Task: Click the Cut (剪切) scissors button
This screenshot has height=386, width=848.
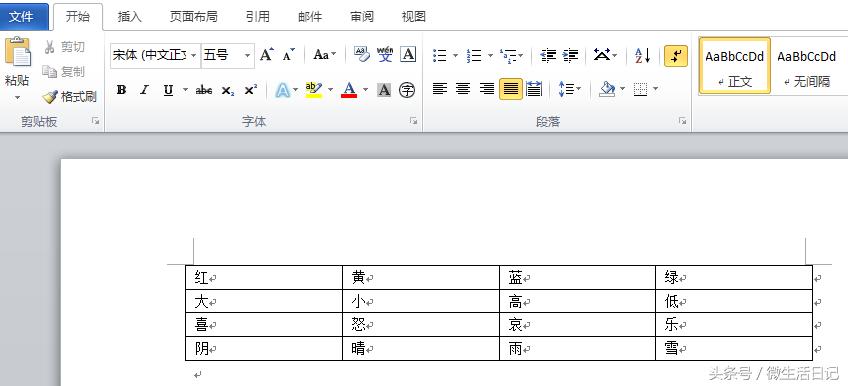Action: pyautogui.click(x=64, y=48)
